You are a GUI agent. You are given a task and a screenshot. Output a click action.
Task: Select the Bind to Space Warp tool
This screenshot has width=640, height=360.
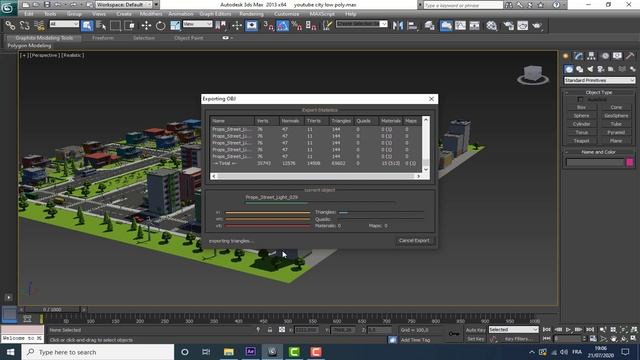39,26
